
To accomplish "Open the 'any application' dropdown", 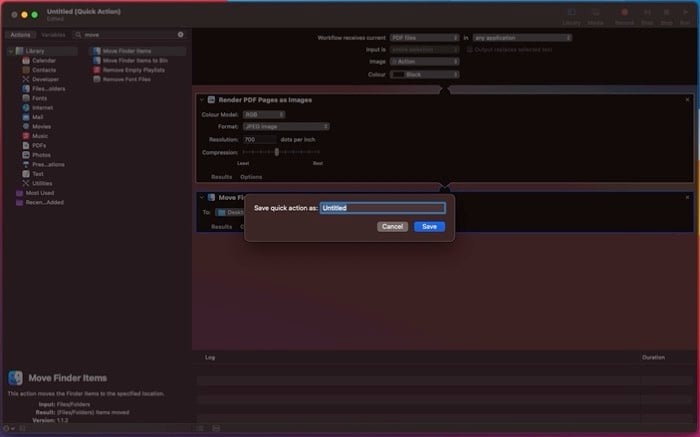I will tap(522, 38).
